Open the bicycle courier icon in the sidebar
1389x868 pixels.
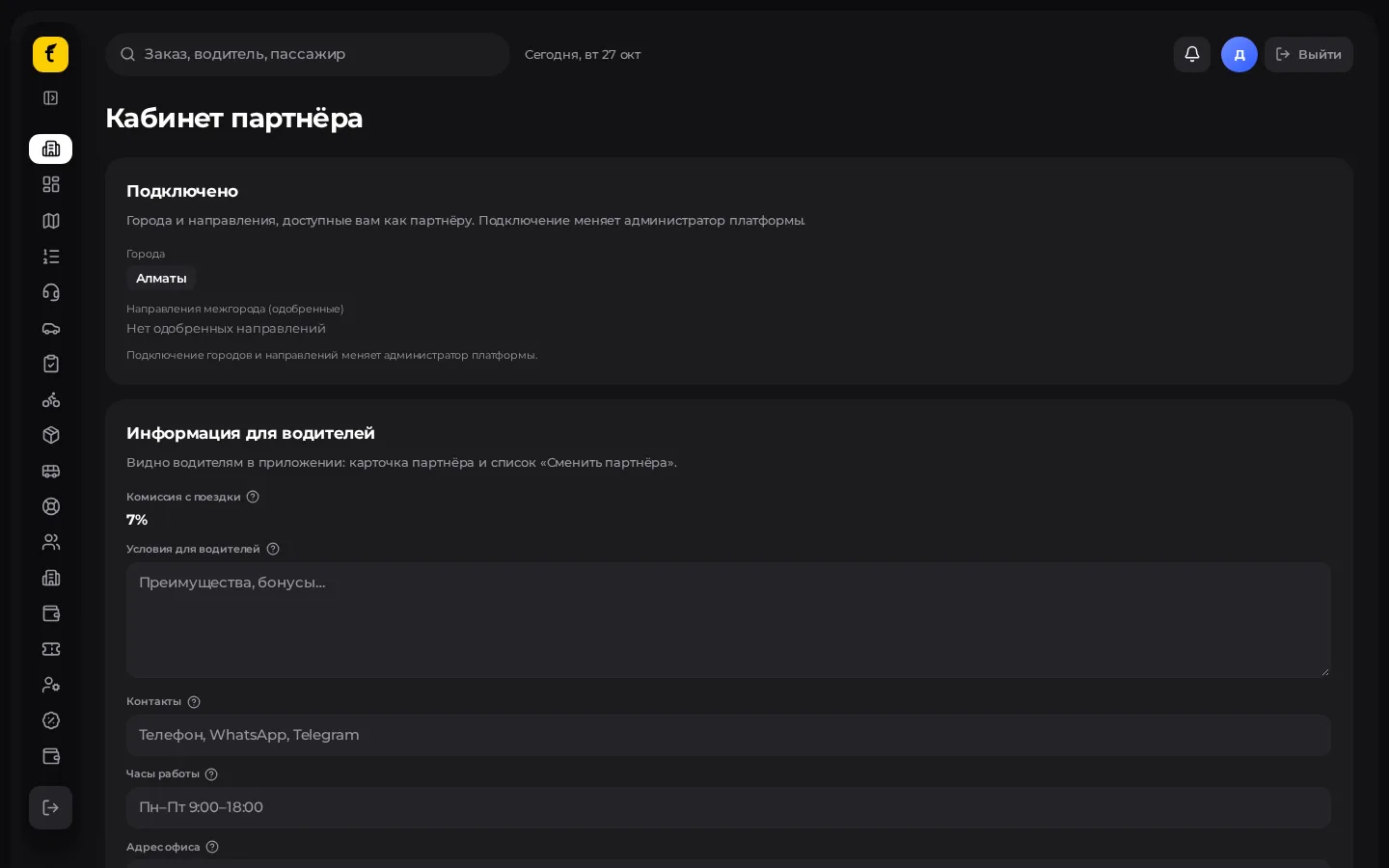(51, 399)
